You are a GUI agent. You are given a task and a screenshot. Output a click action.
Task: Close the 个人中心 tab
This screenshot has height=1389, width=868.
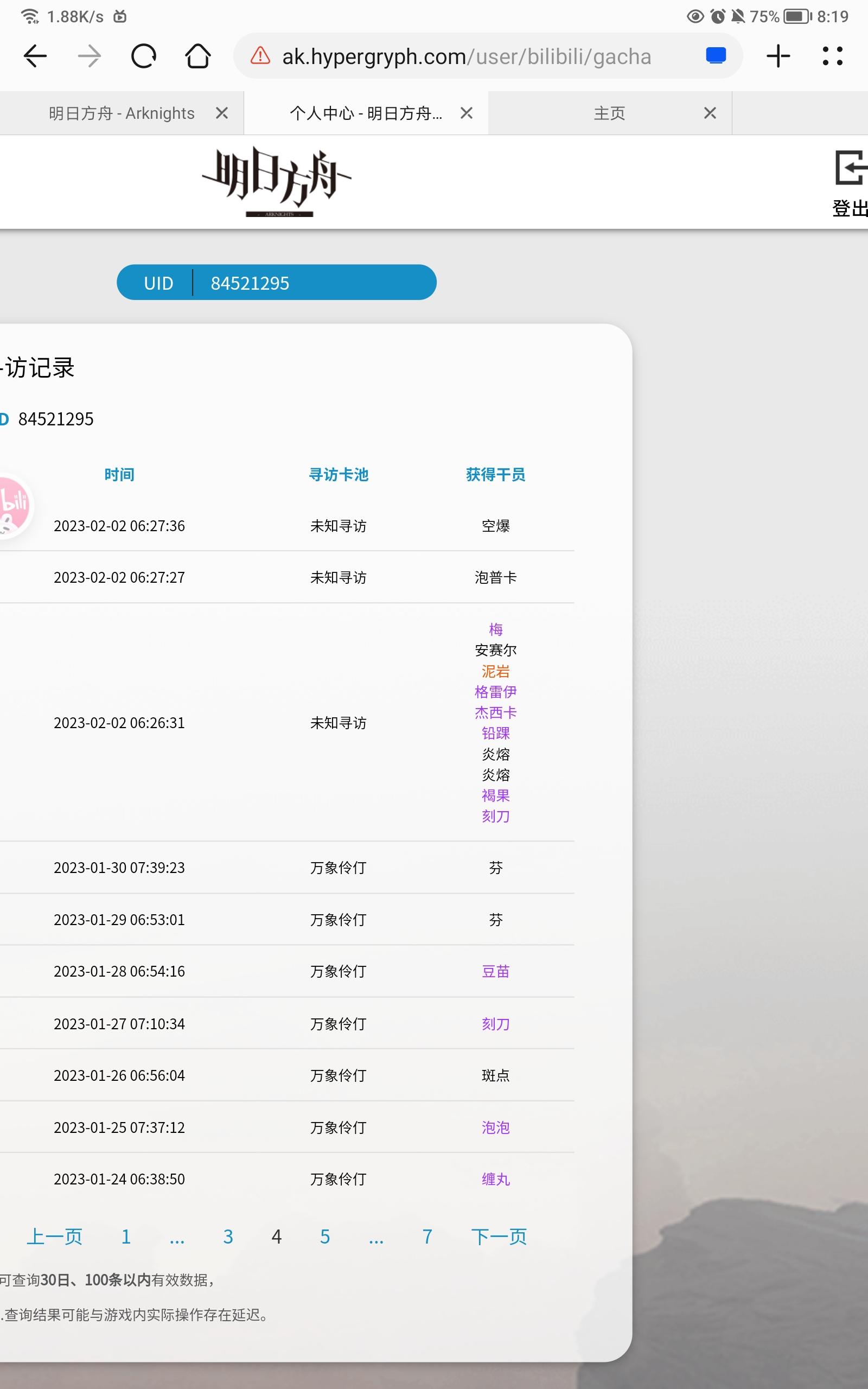point(466,113)
